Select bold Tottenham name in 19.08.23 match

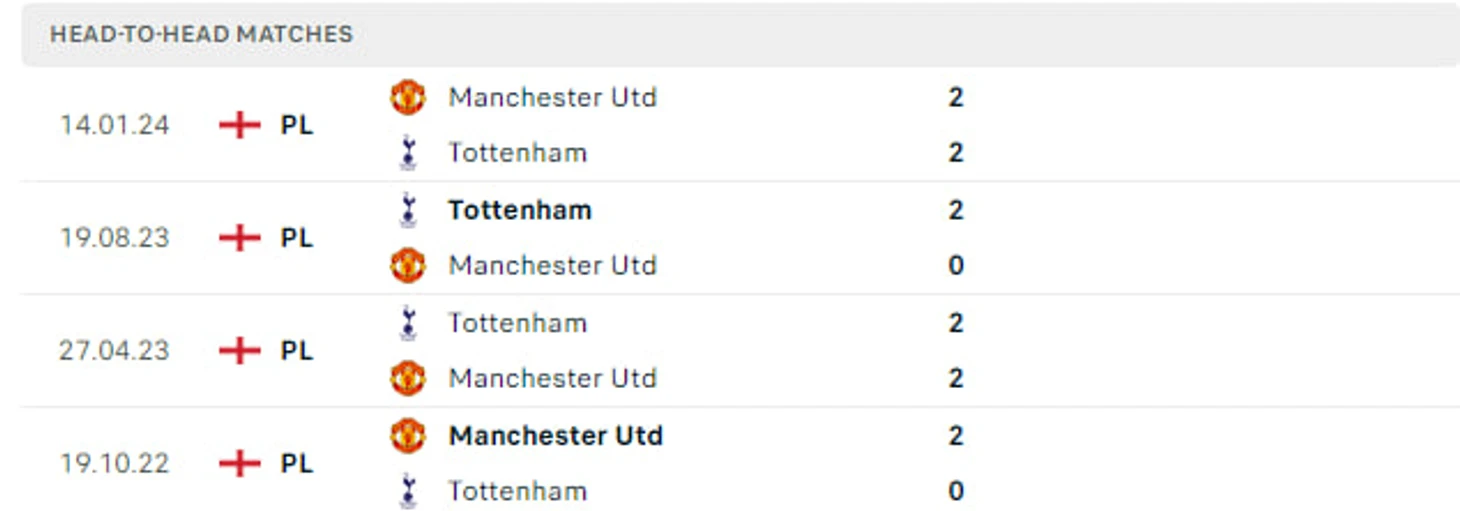tap(520, 210)
